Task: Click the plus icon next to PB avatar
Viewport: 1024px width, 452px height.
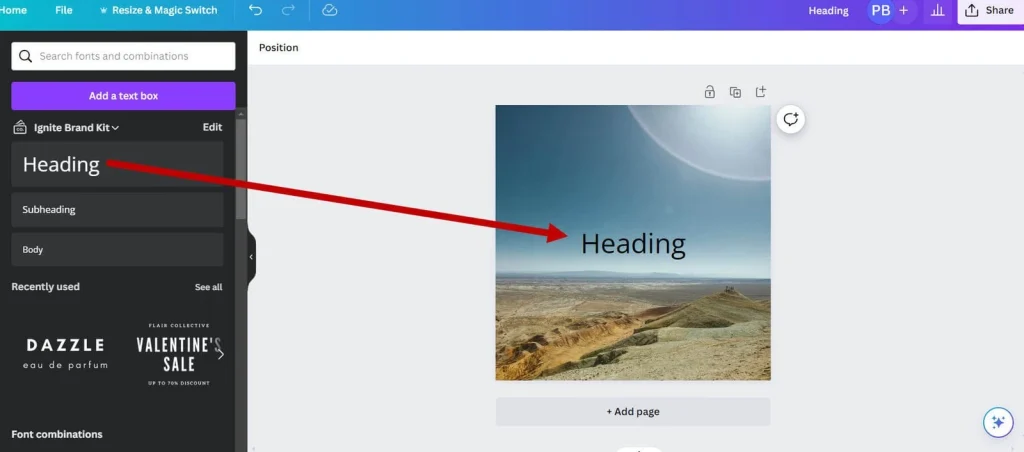Action: click(x=904, y=10)
